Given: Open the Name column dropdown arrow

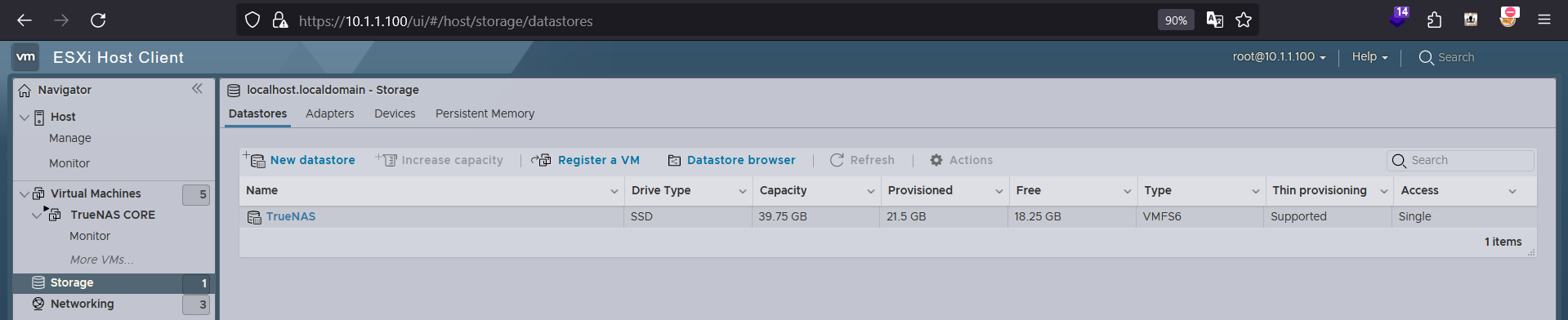Looking at the screenshot, I should (614, 191).
